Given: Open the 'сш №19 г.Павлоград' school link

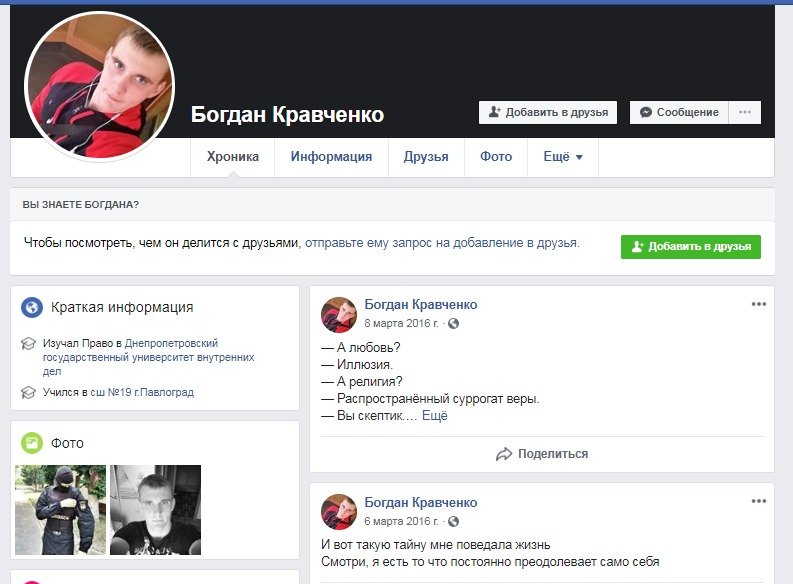Looking at the screenshot, I should (142, 393).
